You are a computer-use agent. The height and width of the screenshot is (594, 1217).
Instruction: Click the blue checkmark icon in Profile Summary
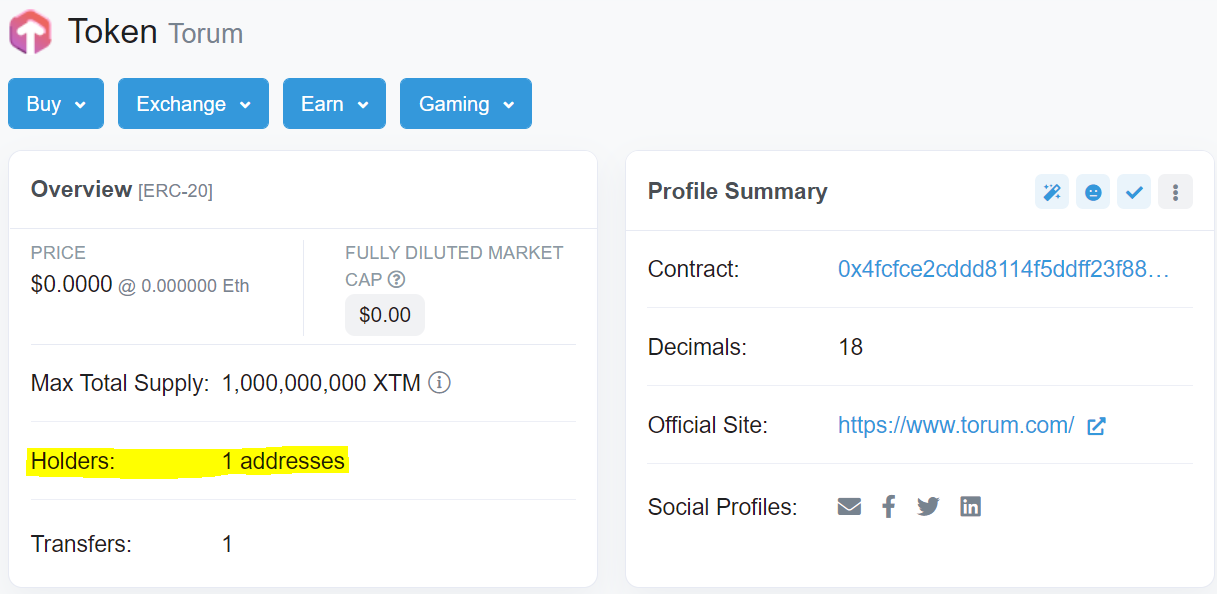pos(1134,192)
